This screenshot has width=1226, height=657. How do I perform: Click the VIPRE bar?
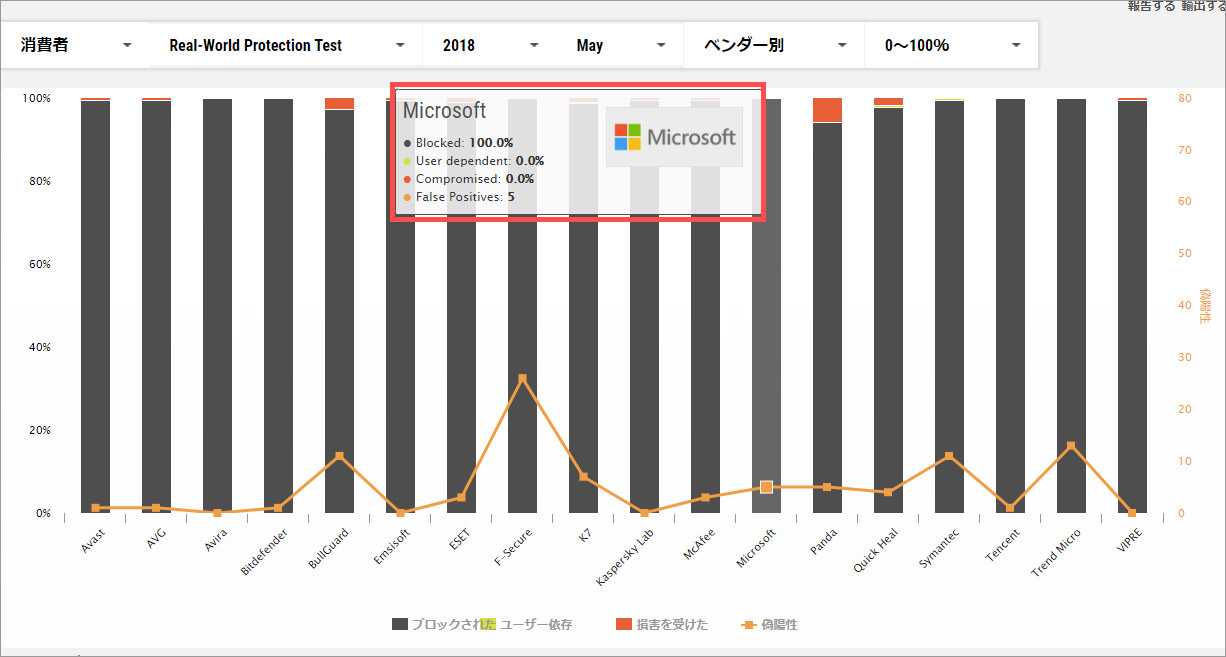pyautogui.click(x=1132, y=306)
